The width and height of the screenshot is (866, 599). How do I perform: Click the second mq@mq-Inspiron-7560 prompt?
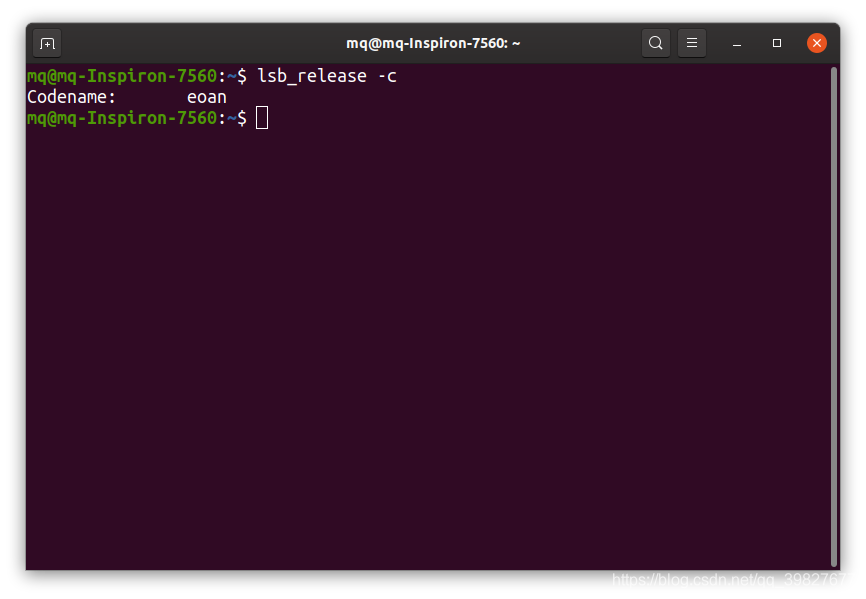[137, 118]
